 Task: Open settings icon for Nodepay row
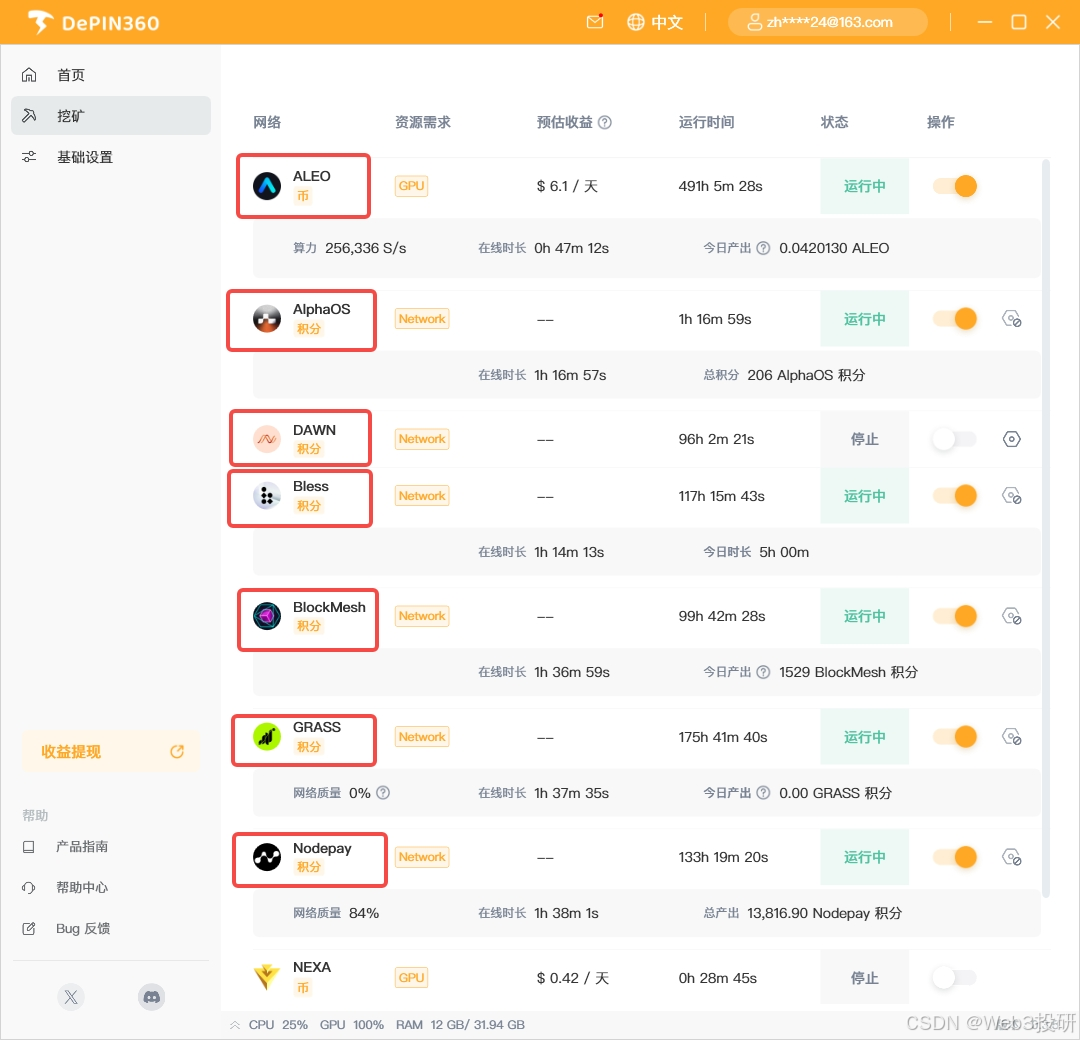click(1011, 857)
